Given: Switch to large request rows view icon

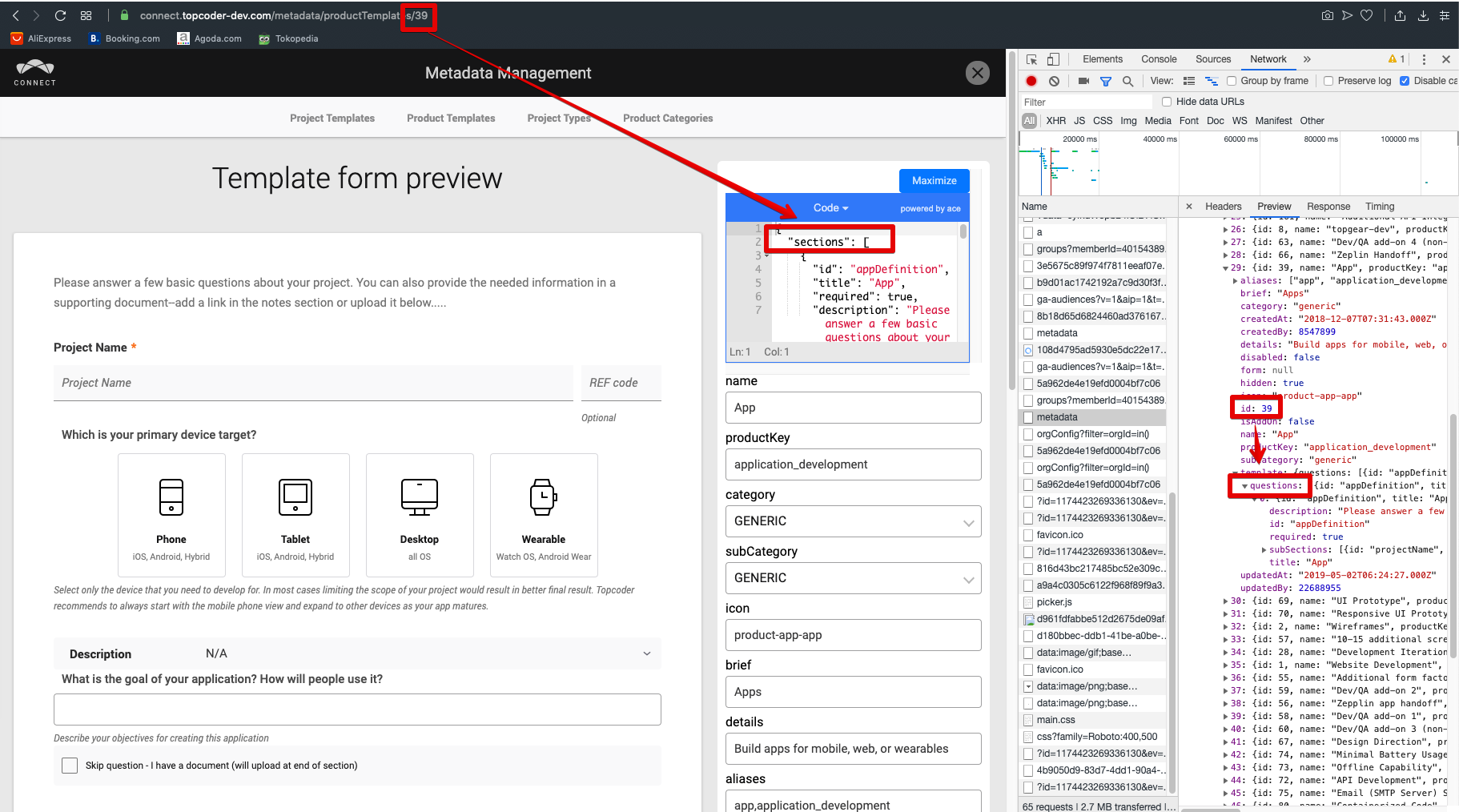Looking at the screenshot, I should [x=1189, y=81].
